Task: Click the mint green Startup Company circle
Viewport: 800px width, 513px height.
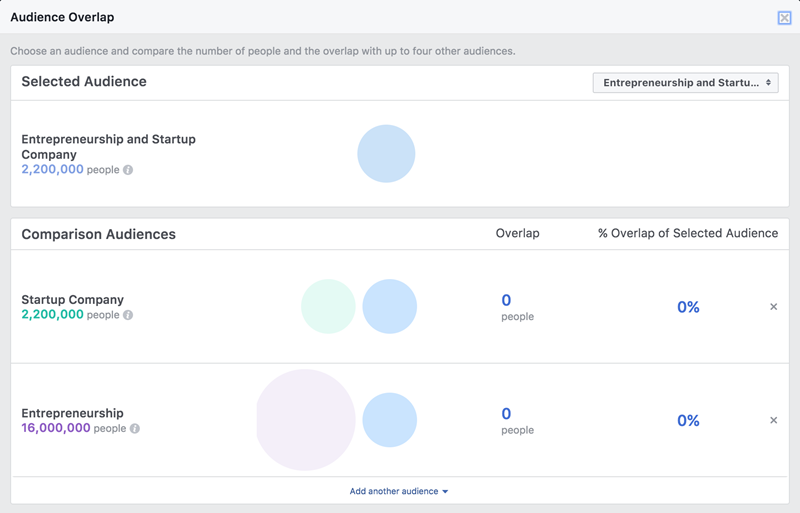Action: coord(328,306)
